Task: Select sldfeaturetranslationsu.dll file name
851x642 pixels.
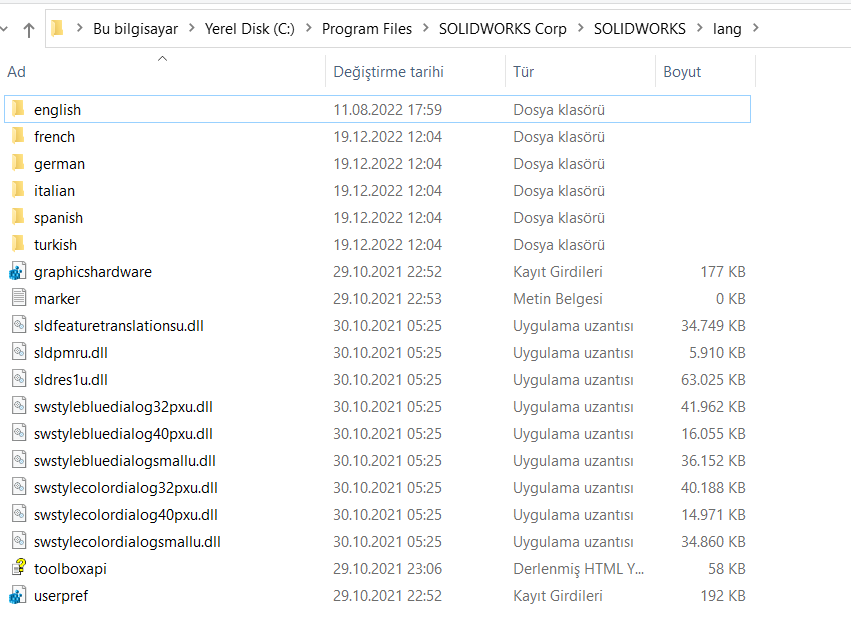Action: pos(119,326)
